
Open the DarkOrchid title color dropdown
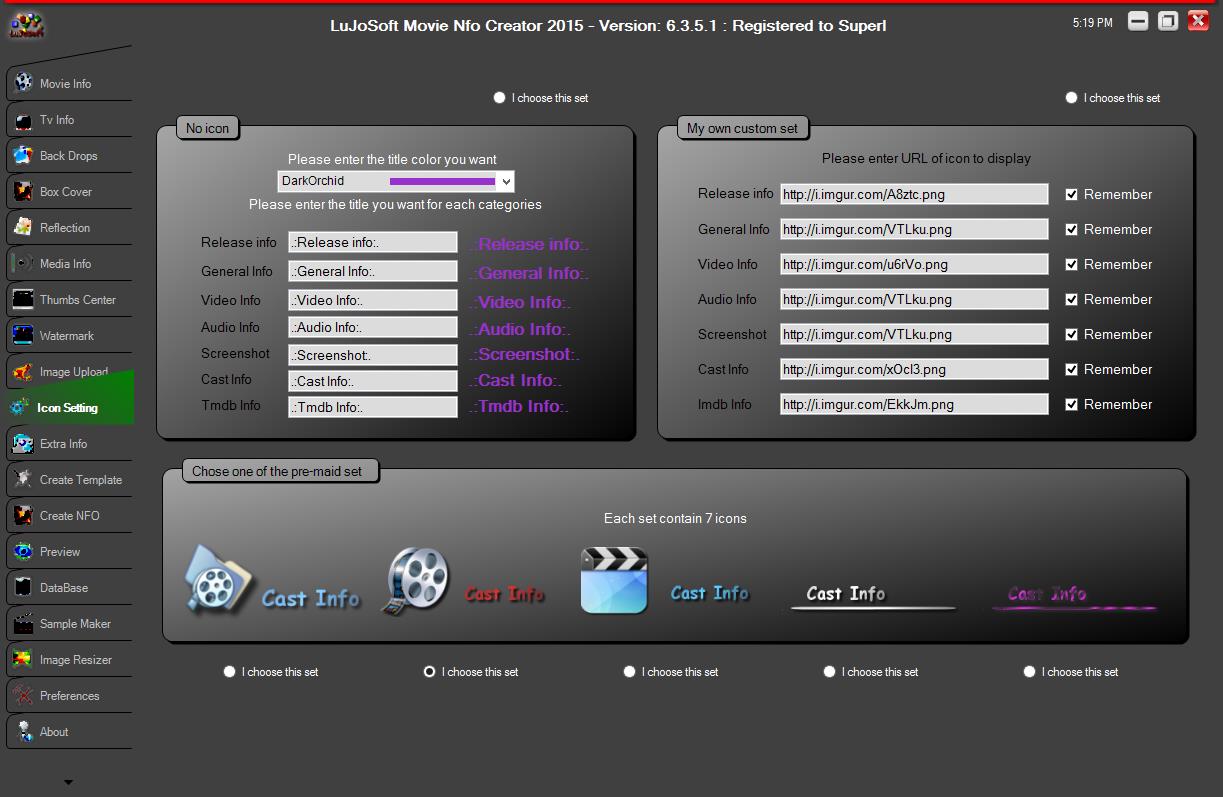[x=506, y=181]
